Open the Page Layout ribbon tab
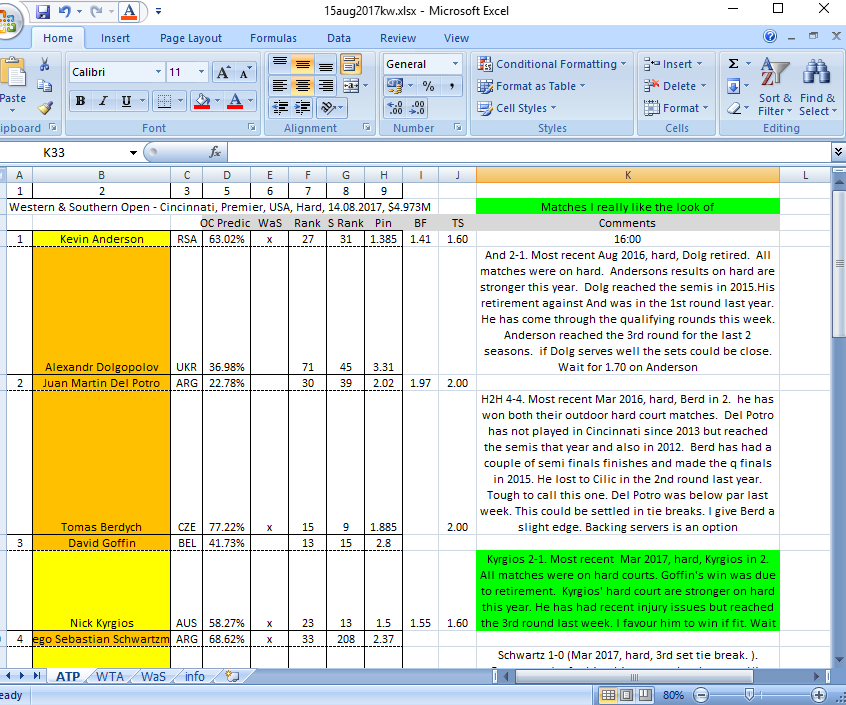The width and height of the screenshot is (846, 705). click(x=190, y=38)
